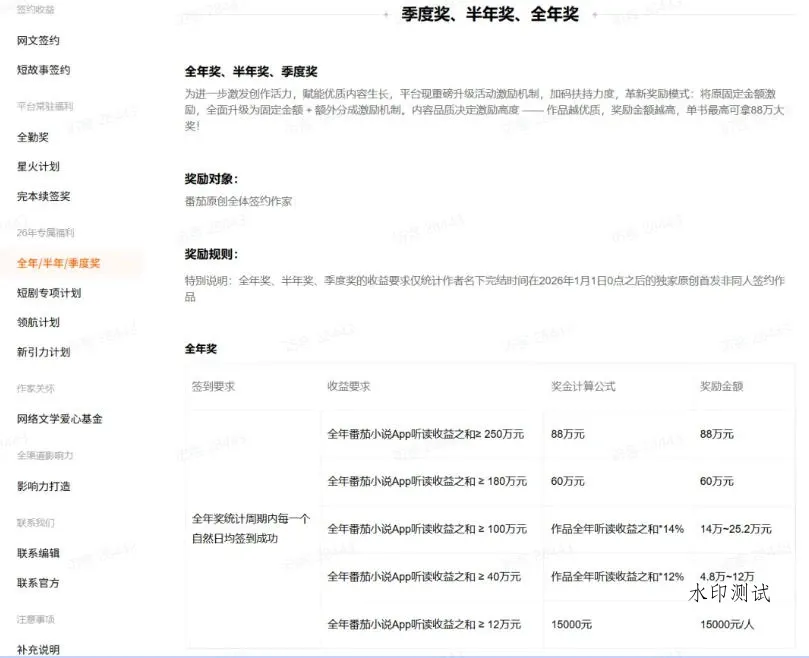Select 网络文学爱心基金 sidebar link
This screenshot has width=809, height=658.
click(x=60, y=419)
